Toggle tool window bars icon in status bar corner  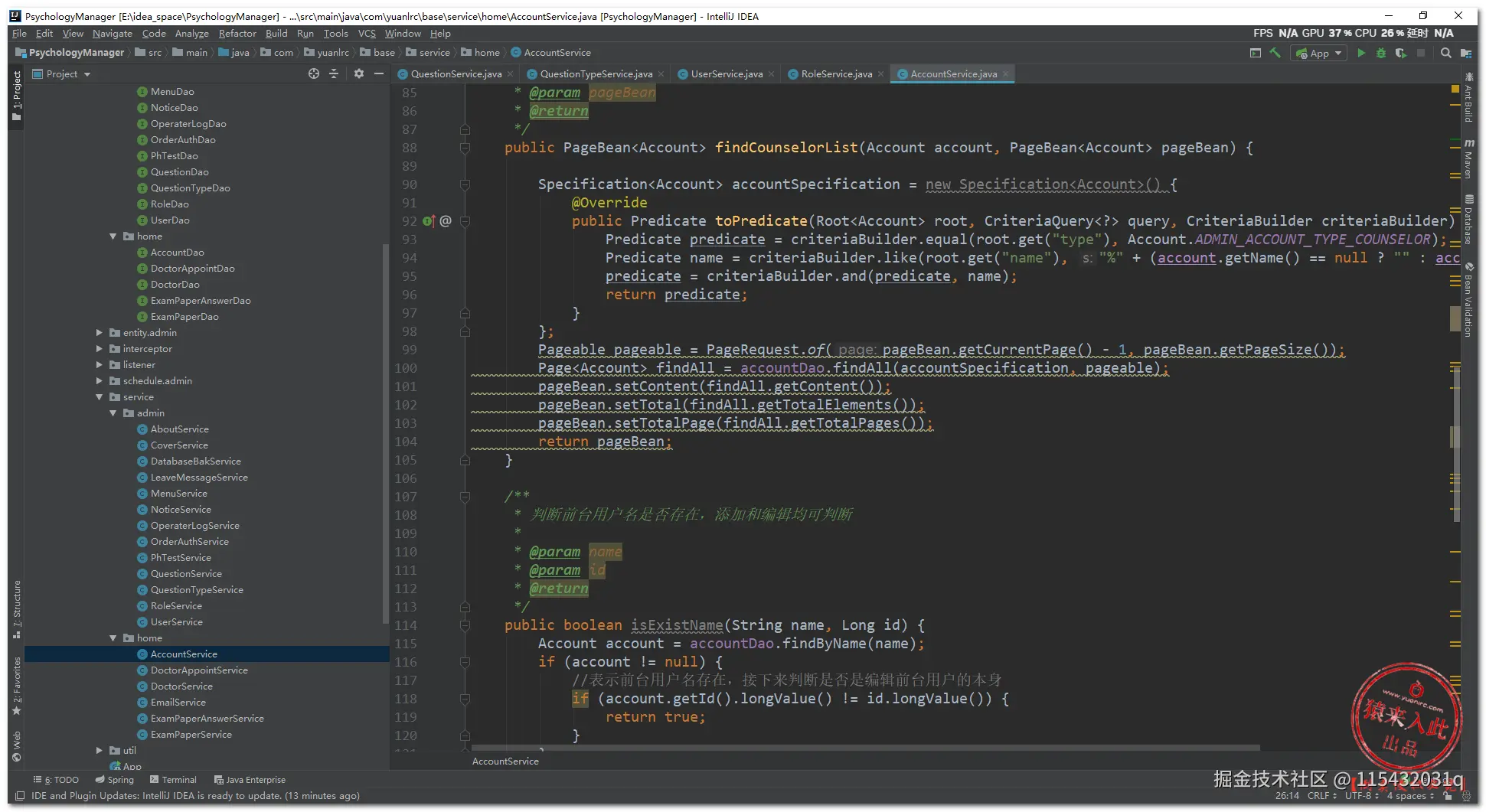20,796
